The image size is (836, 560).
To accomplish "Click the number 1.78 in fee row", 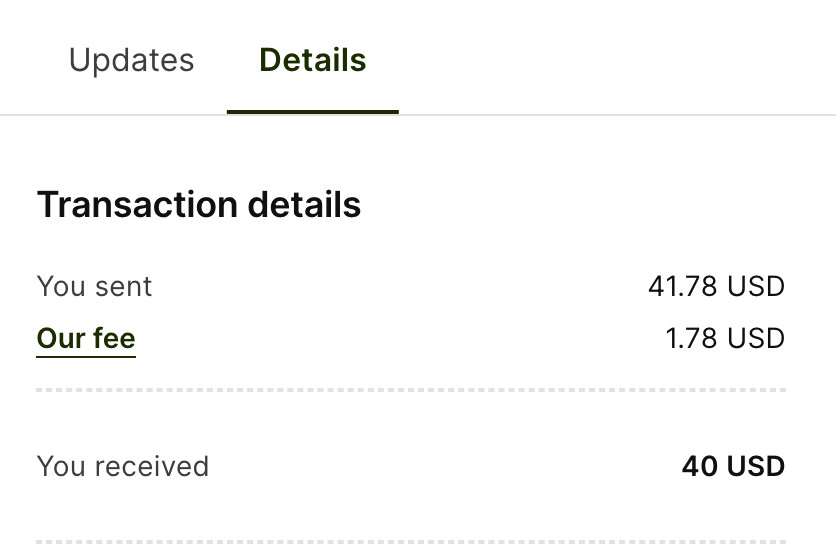I will 692,338.
